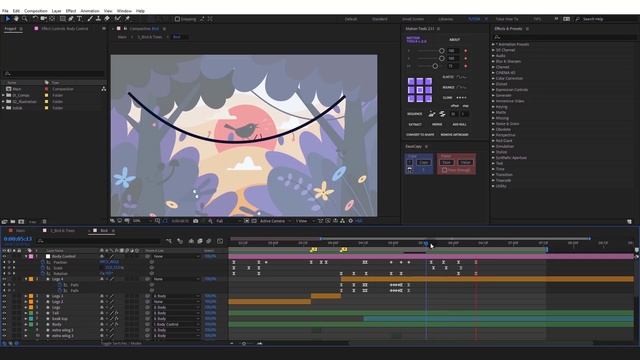This screenshot has width=640, height=360.
Task: Hide the Body Control layer eye
Action: click(x=4, y=256)
